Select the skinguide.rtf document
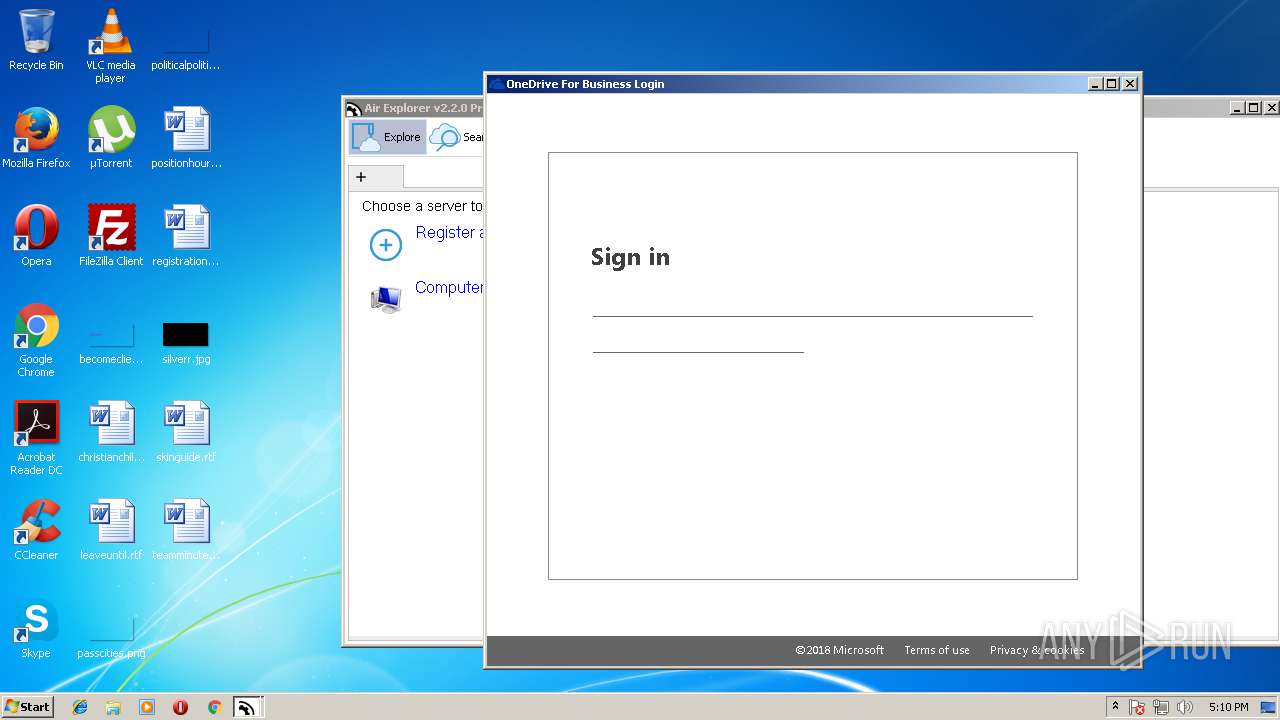1280x720 pixels. click(x=186, y=432)
